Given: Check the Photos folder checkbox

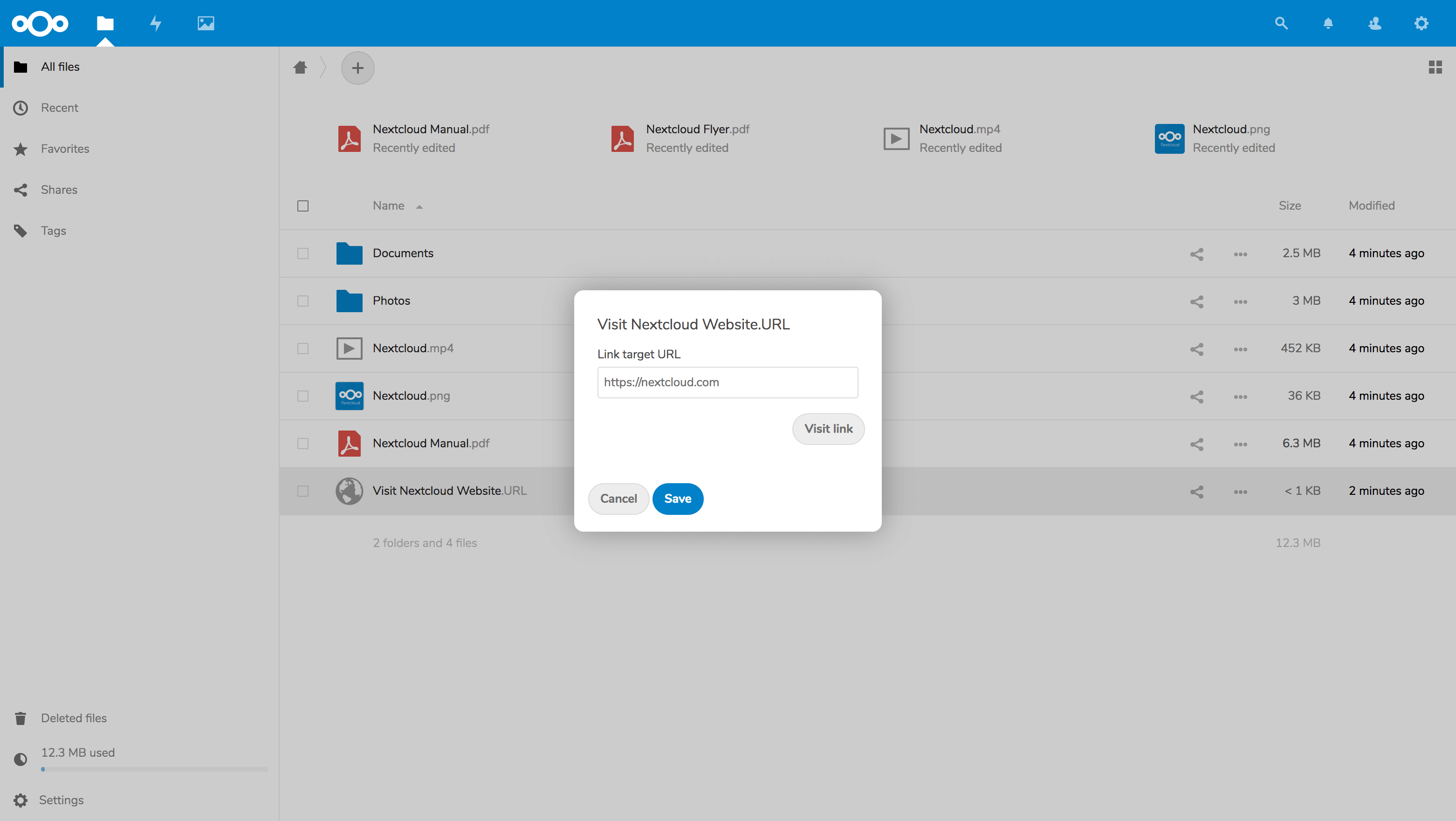Looking at the screenshot, I should pos(303,301).
